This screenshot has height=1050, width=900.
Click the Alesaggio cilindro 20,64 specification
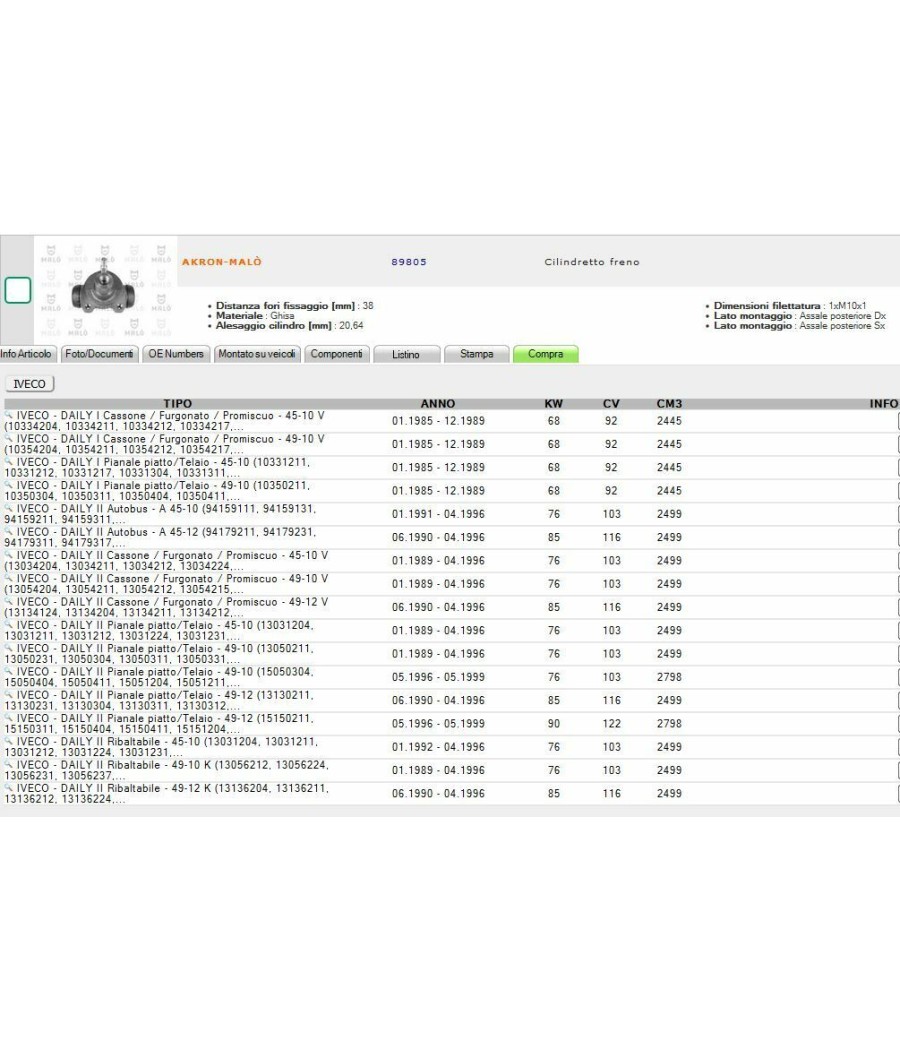[289, 325]
